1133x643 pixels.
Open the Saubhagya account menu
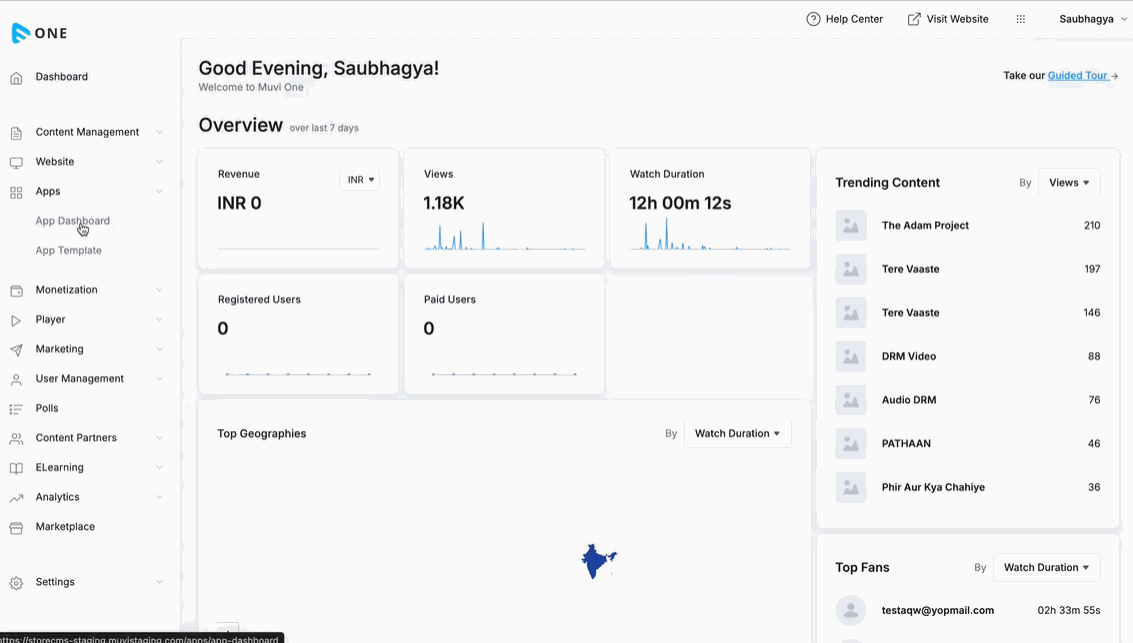1093,19
